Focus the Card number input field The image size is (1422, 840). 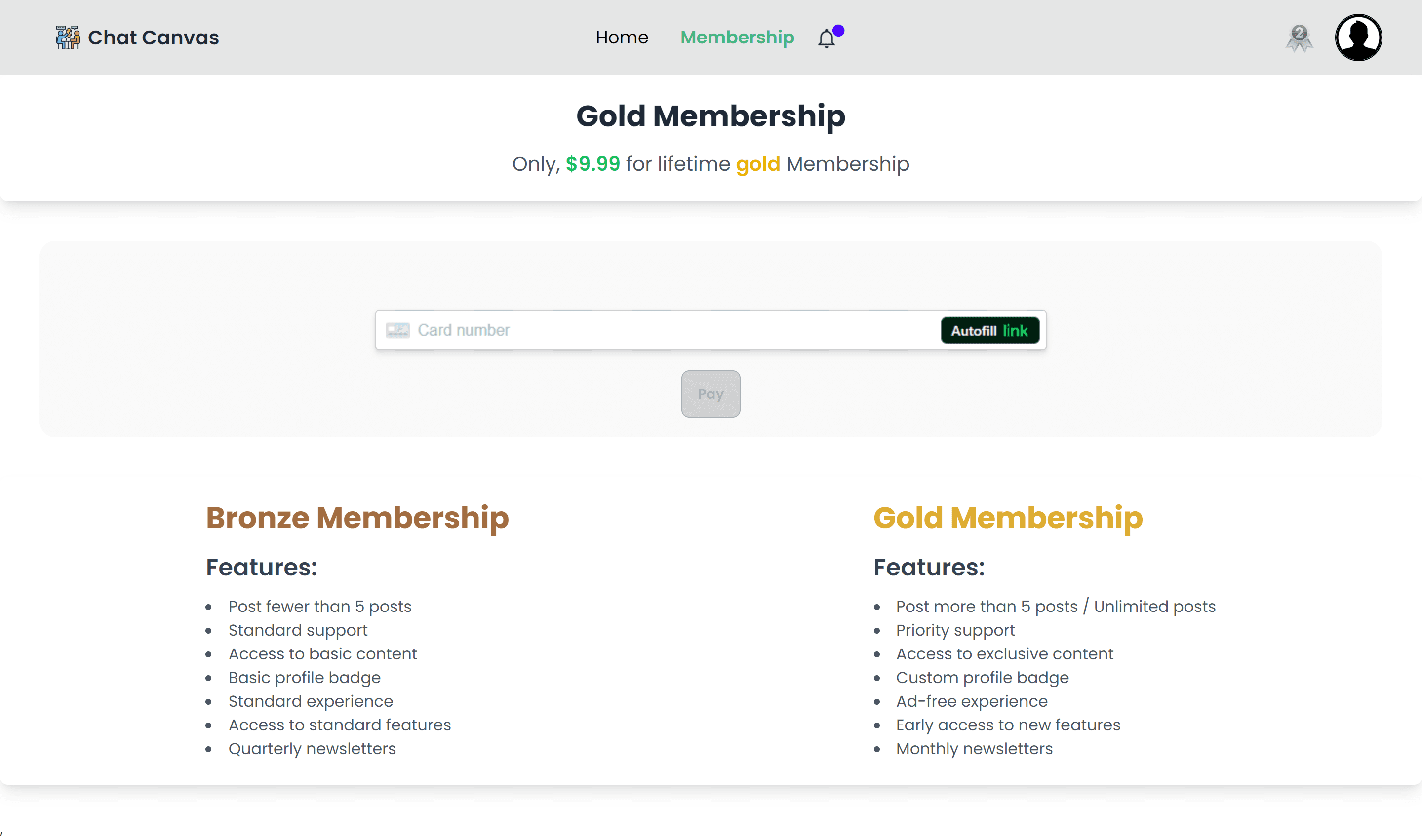(x=710, y=330)
